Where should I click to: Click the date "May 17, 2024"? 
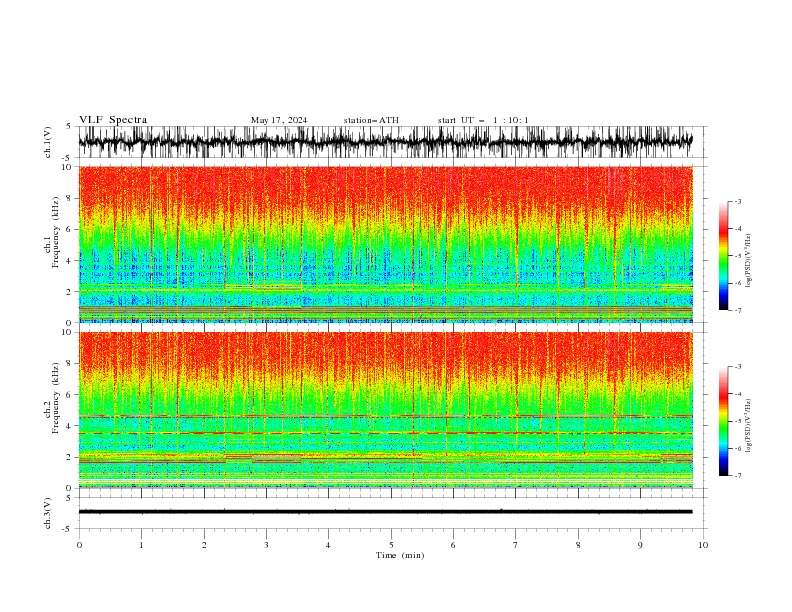[279, 120]
